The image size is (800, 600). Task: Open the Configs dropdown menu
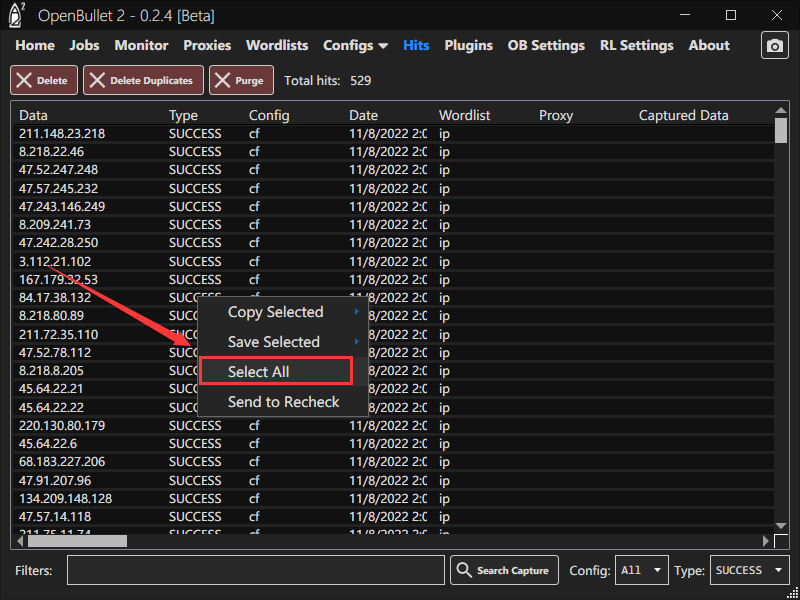click(x=355, y=45)
